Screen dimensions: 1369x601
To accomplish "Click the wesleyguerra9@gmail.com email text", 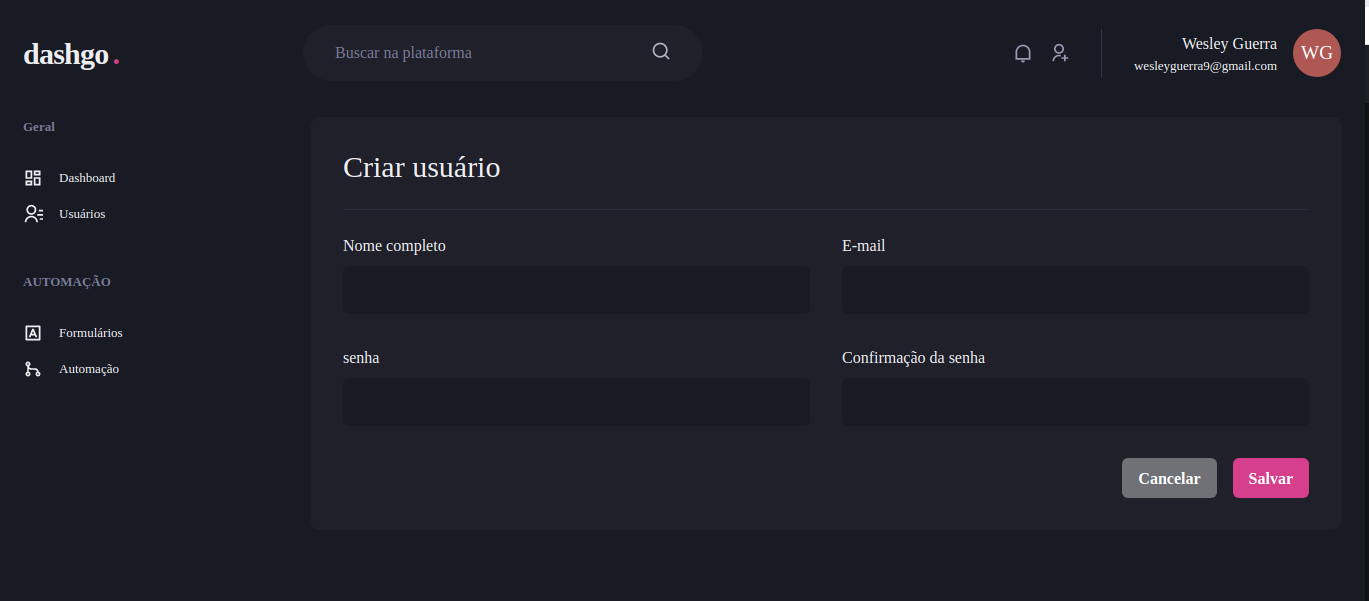I will pos(1205,66).
